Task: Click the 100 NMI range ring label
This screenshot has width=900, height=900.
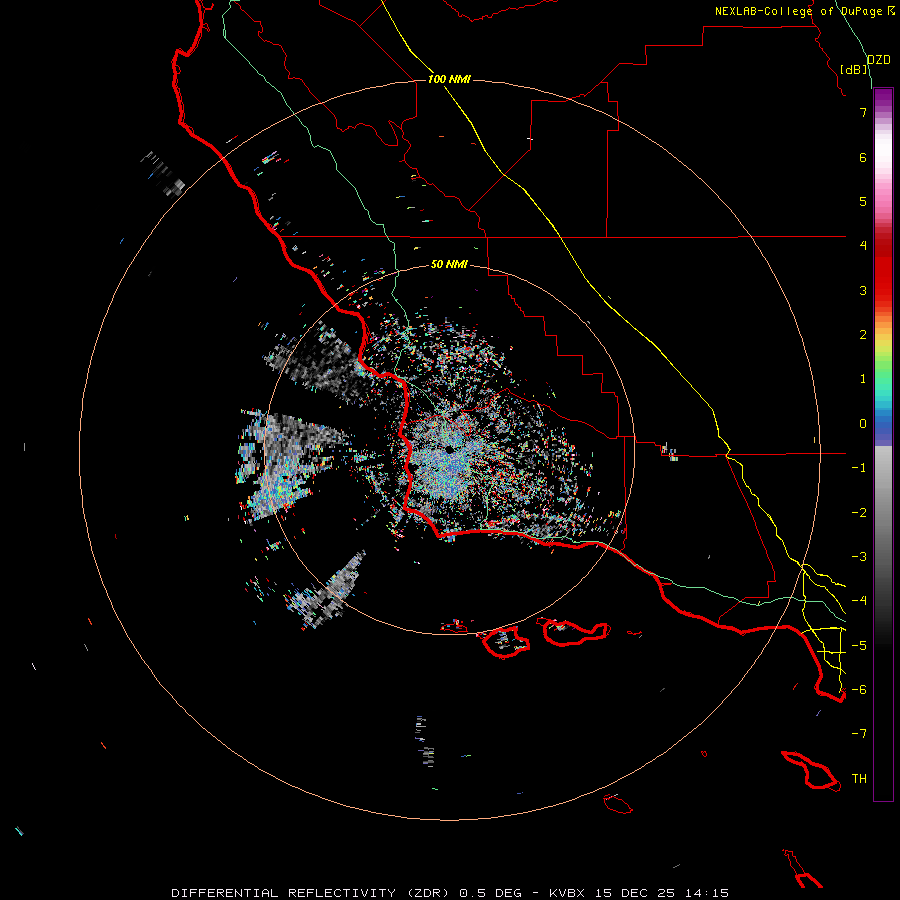Action: tap(449, 79)
